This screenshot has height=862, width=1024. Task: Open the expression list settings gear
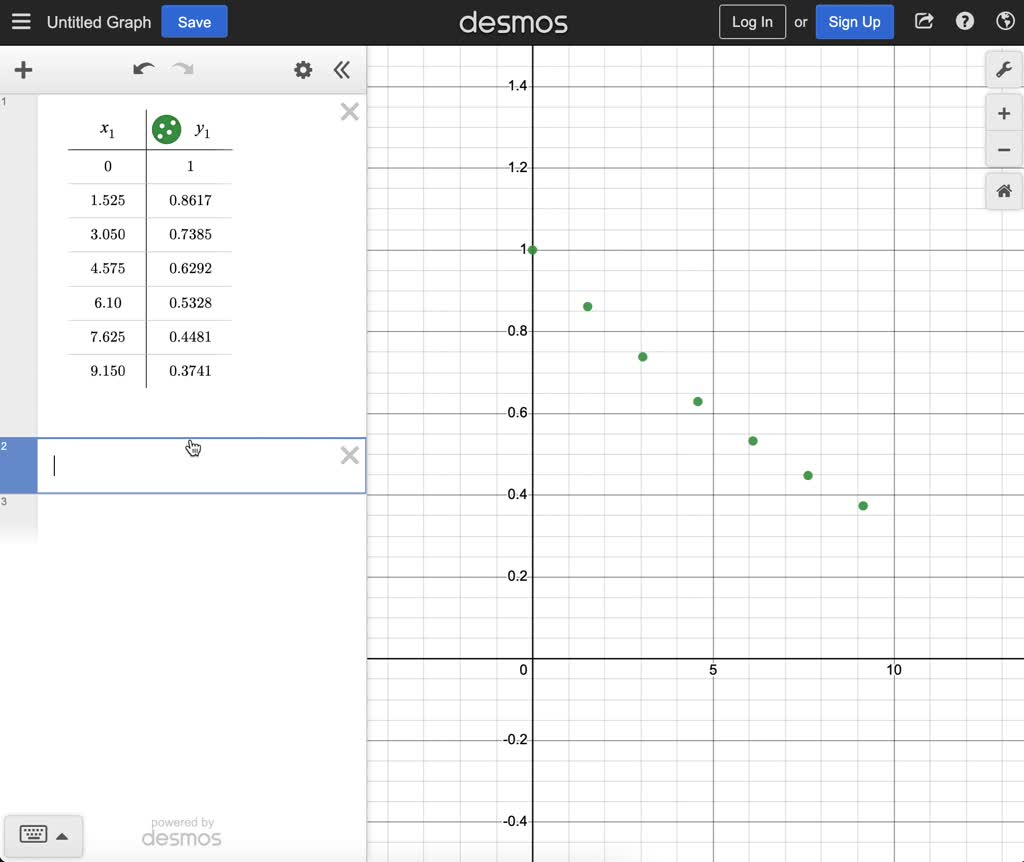coord(303,70)
